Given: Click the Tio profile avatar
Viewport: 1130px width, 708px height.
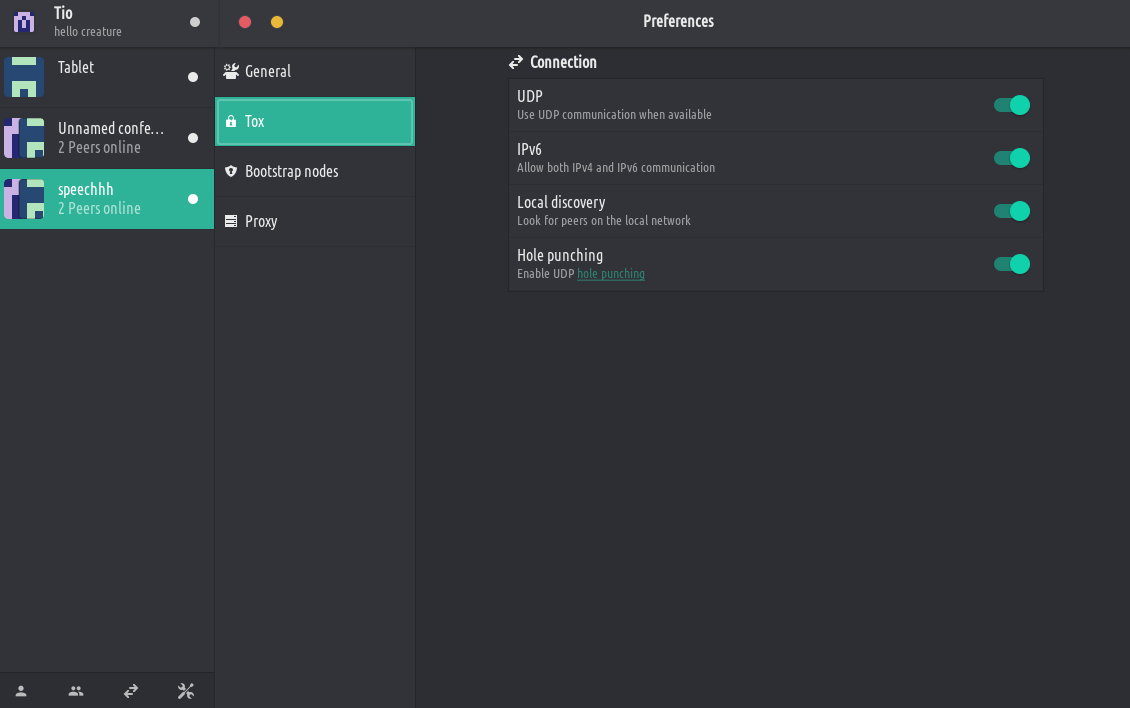Looking at the screenshot, I should pyautogui.click(x=24, y=22).
